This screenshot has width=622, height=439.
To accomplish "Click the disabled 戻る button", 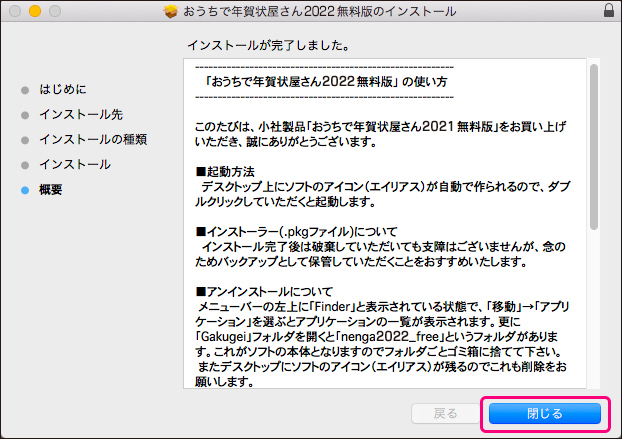I will point(445,414).
